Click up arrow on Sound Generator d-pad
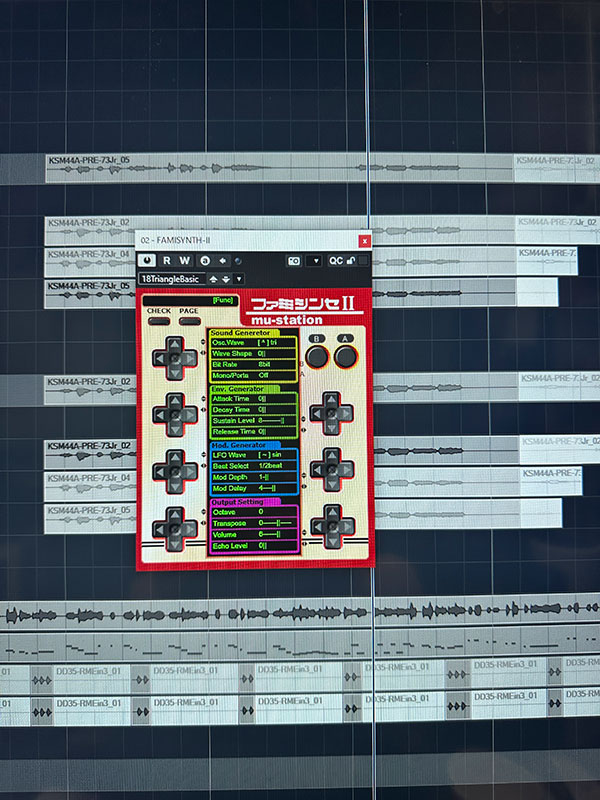The height and width of the screenshot is (800, 600). coord(174,343)
